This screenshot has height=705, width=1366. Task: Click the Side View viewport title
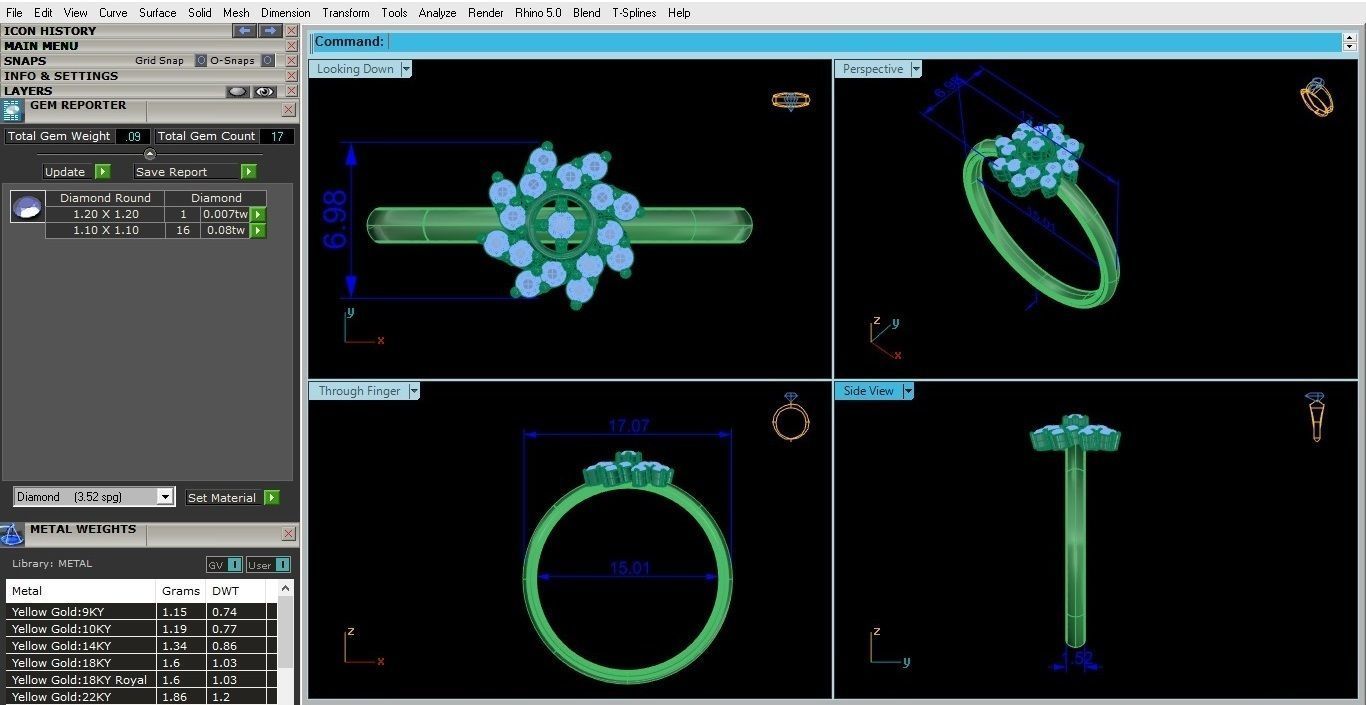coord(868,391)
